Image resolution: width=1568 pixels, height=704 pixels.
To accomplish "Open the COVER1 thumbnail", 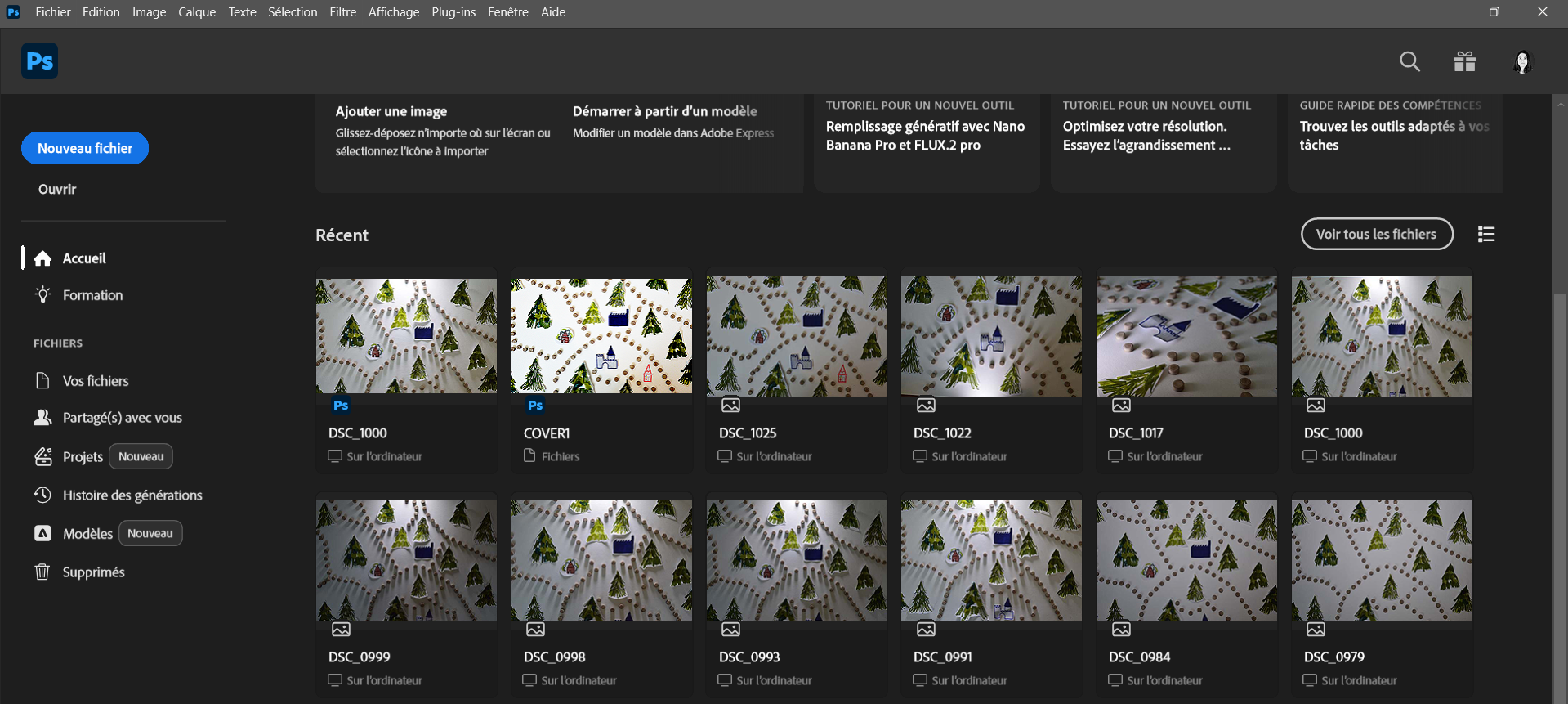I will pyautogui.click(x=601, y=336).
